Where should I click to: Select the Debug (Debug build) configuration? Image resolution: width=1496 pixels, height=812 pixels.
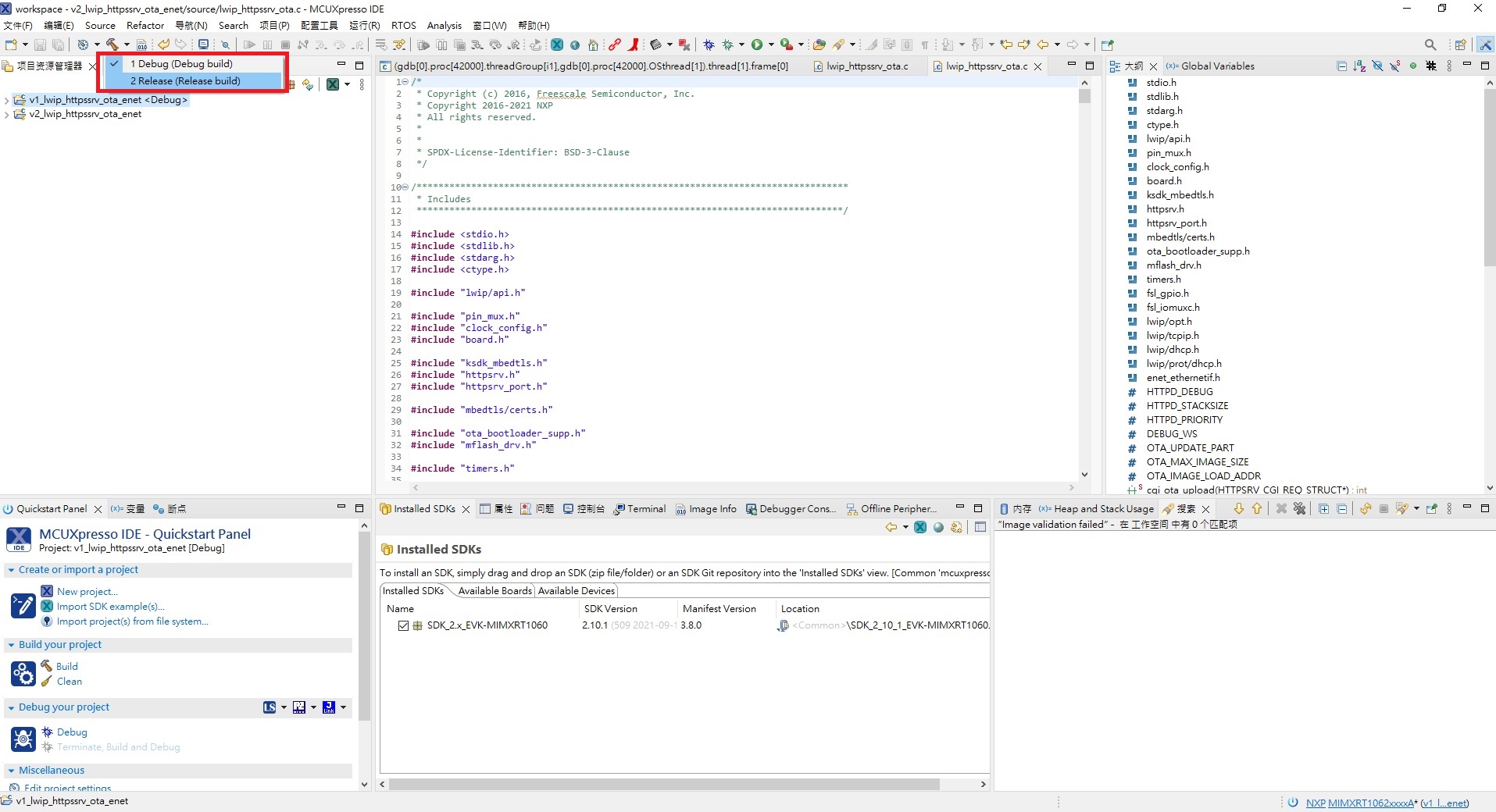(x=183, y=63)
